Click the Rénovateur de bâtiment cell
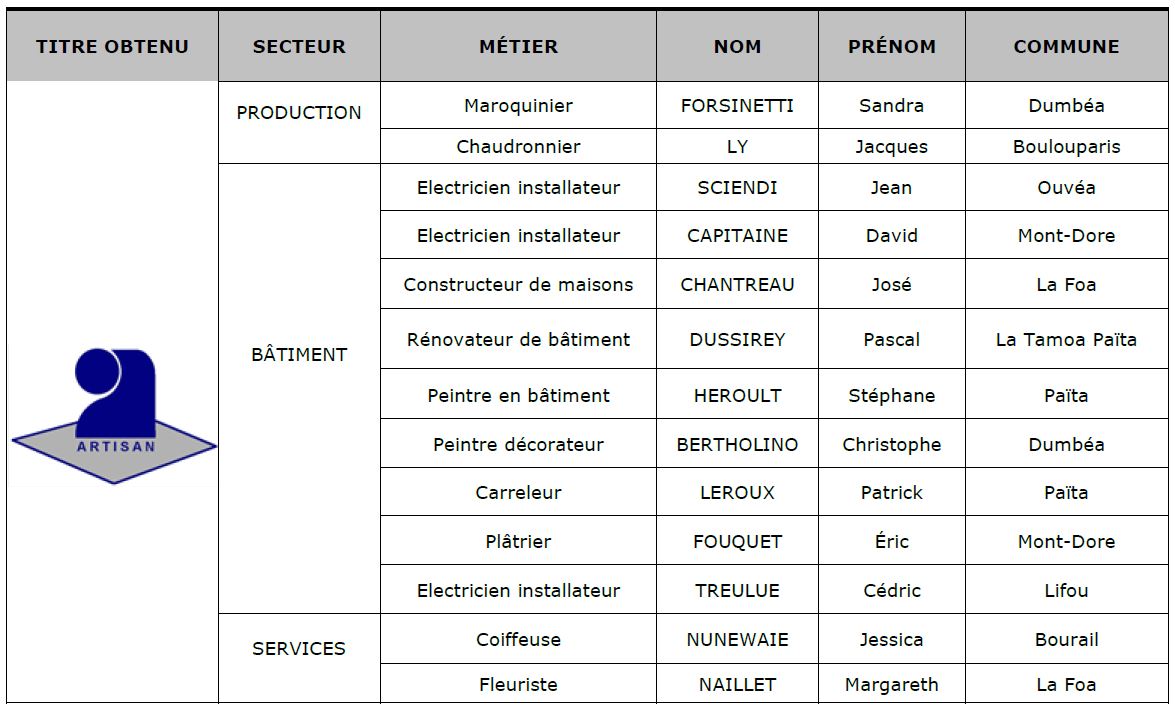Screen dimensions: 1175x711 [518, 340]
